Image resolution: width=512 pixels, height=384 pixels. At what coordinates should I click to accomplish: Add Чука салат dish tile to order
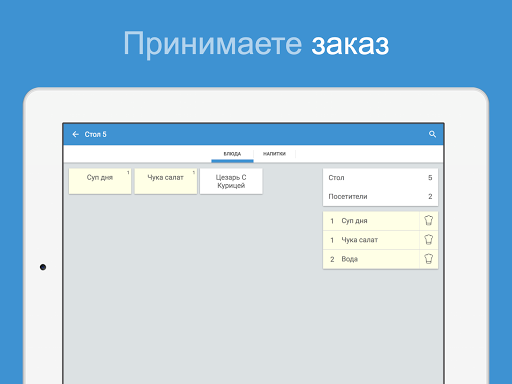point(166,181)
